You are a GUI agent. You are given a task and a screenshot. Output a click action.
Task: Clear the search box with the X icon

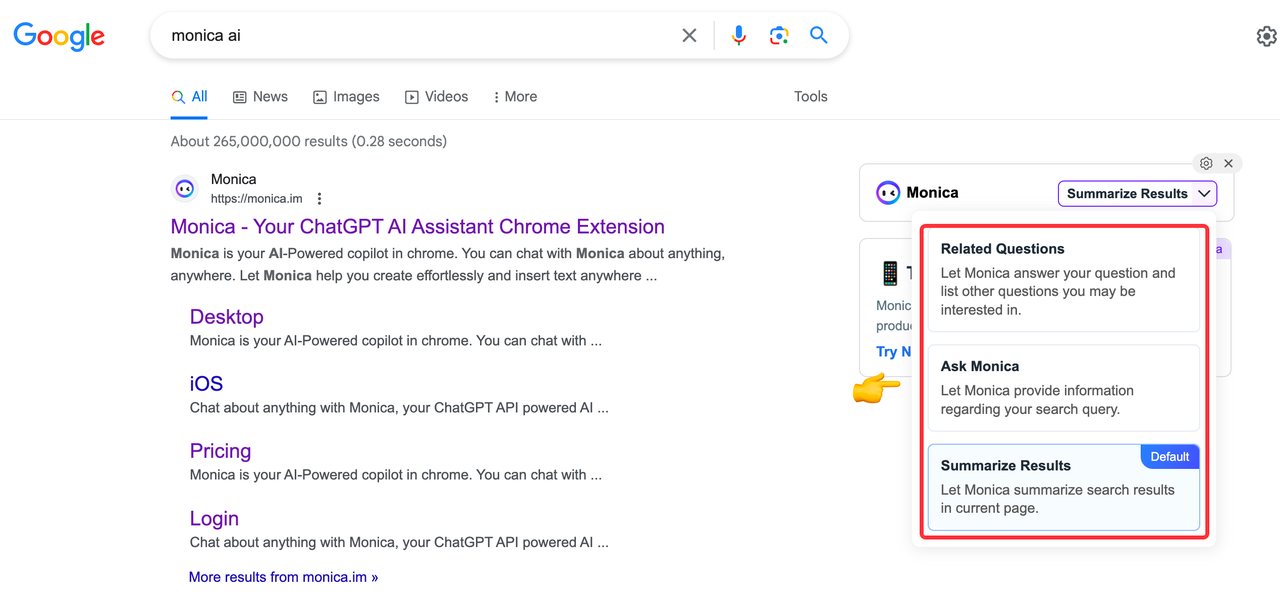tap(689, 36)
